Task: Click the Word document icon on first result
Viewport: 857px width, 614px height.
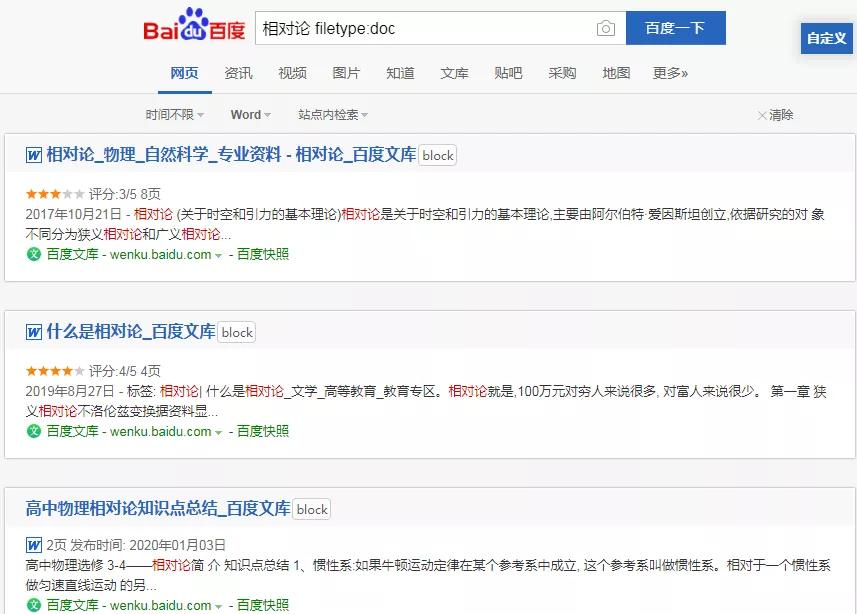Action: pyautogui.click(x=32, y=155)
